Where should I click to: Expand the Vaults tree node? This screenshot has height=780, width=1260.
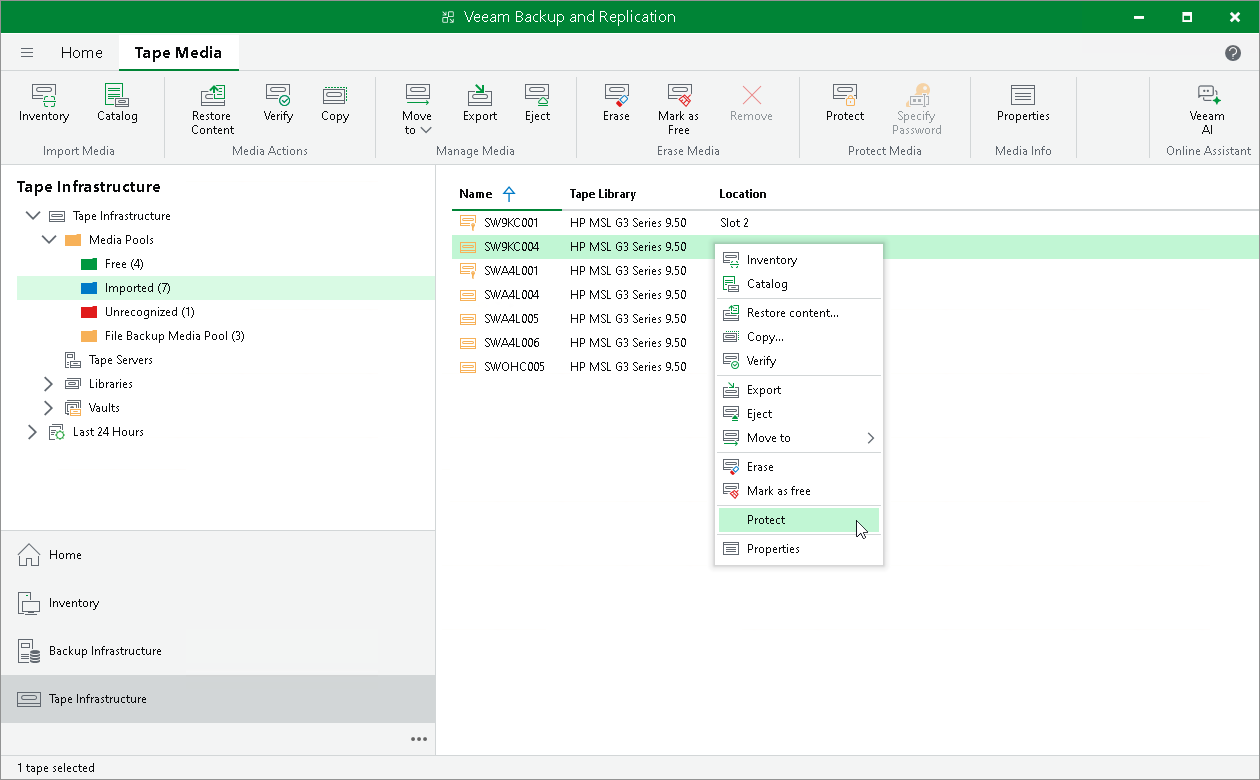coord(48,408)
